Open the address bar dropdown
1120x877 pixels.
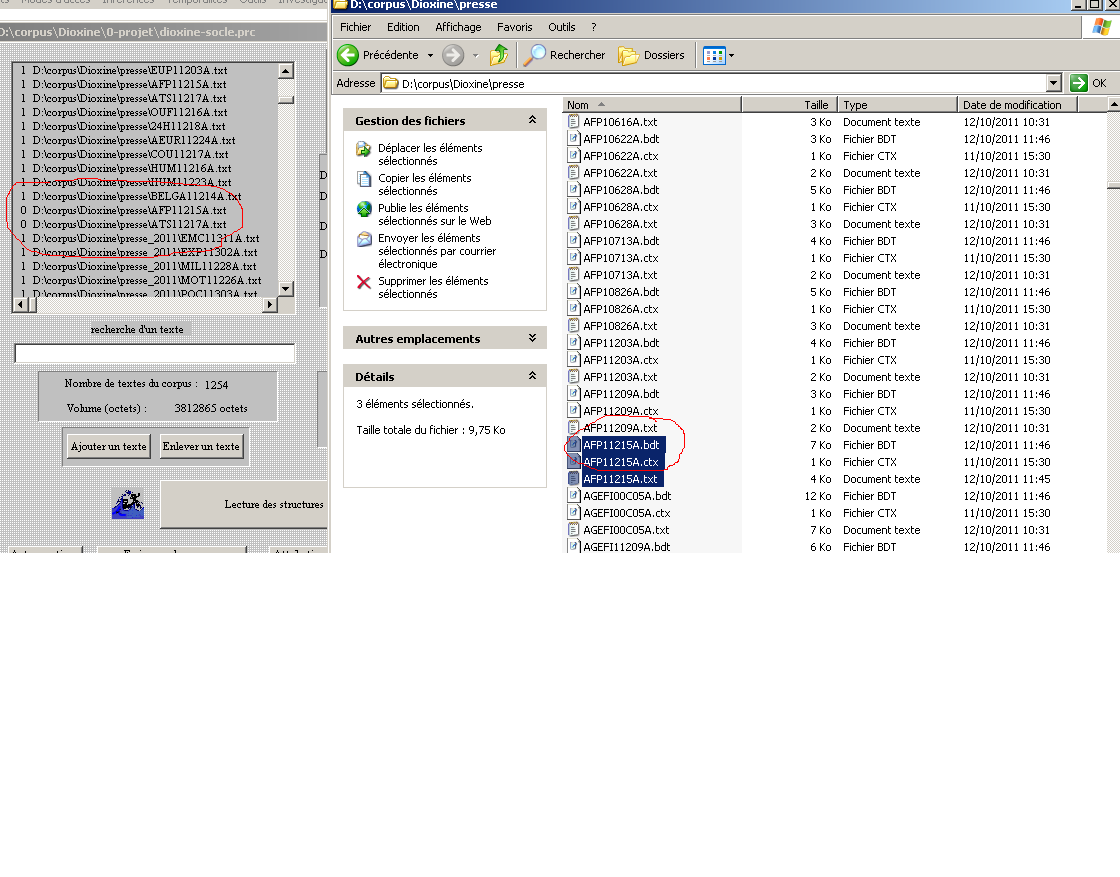click(x=1054, y=84)
